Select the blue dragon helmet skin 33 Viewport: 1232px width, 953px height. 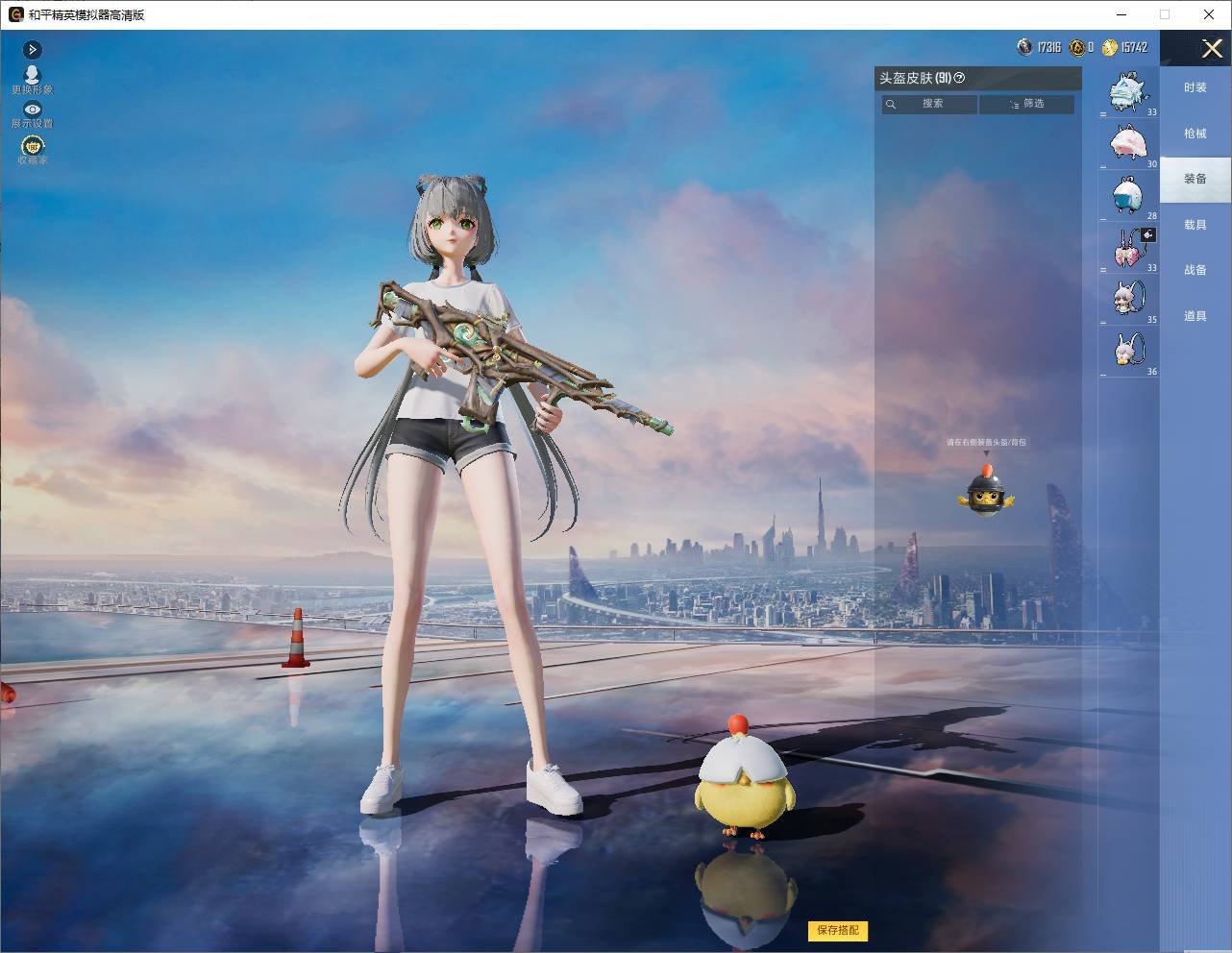click(x=1129, y=93)
